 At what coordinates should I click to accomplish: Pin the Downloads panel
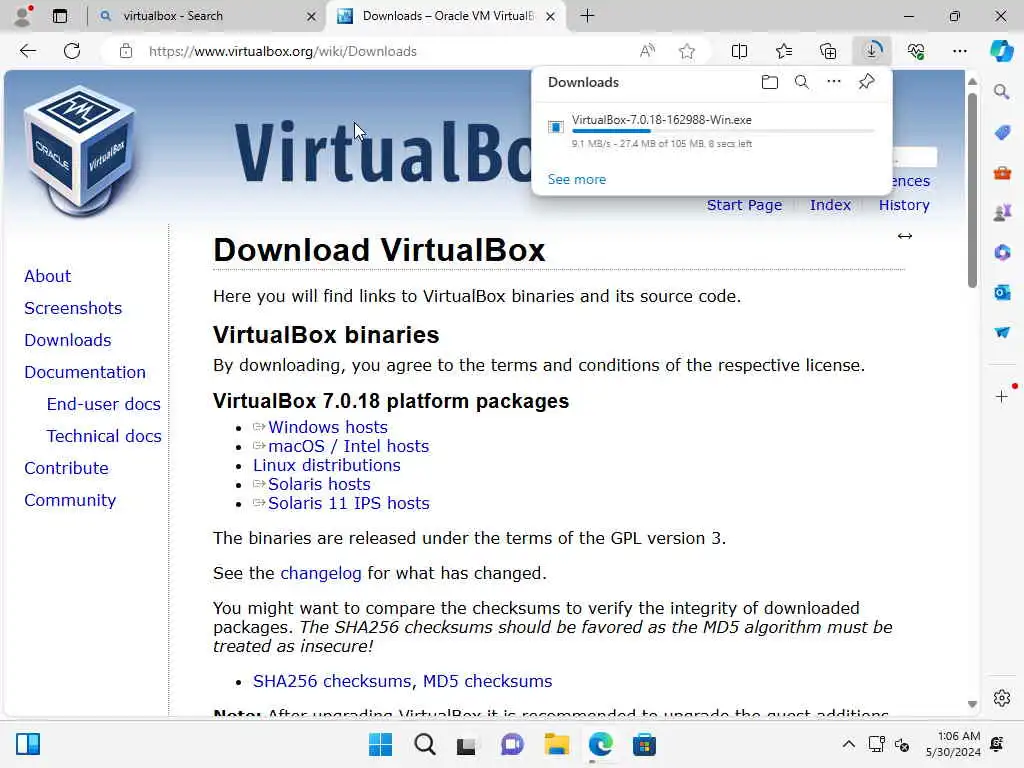pos(867,82)
